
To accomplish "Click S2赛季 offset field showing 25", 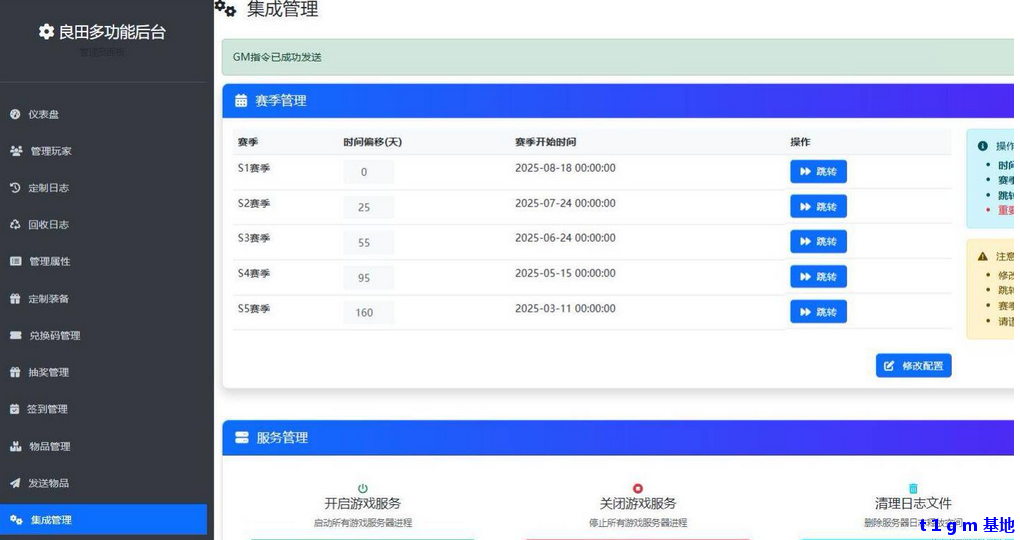I will 368,207.
